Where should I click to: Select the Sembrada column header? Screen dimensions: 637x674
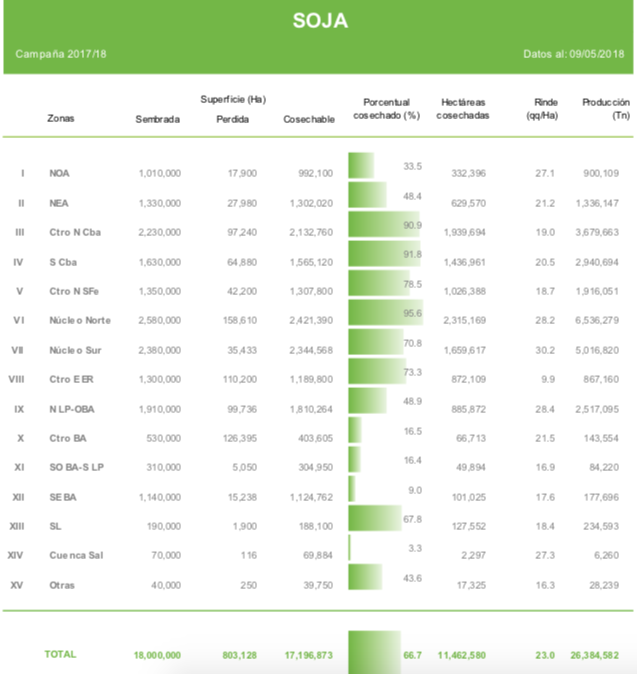(158, 120)
